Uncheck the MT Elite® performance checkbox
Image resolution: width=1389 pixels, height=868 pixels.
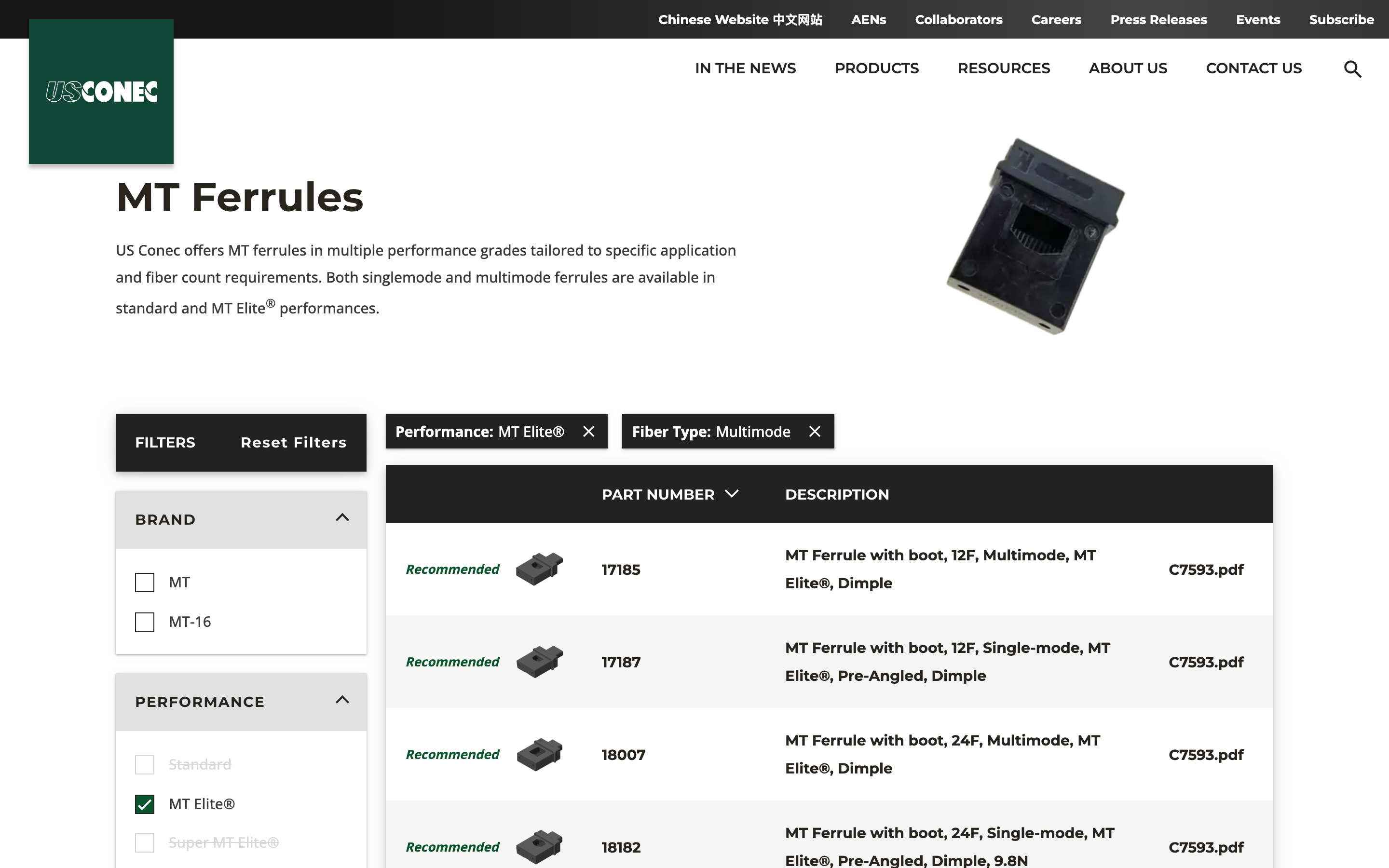click(145, 804)
